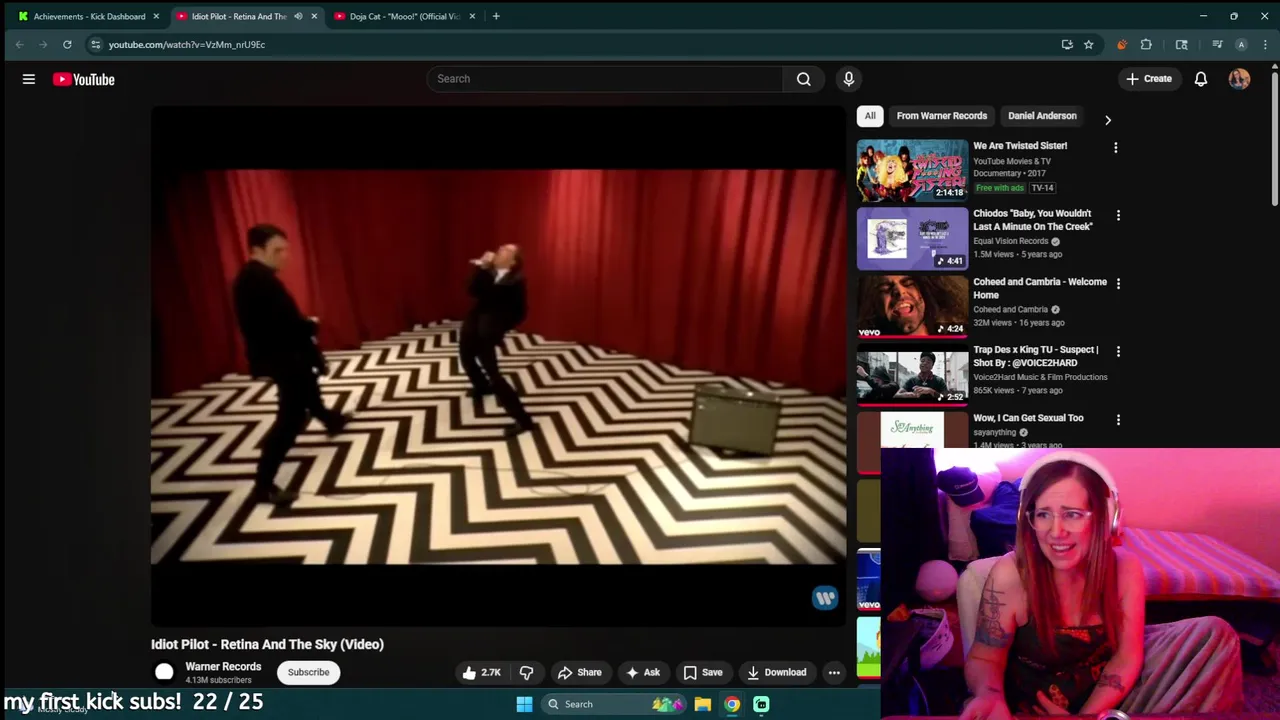
Task: Open Equal Vision Records channel name
Action: [1011, 241]
